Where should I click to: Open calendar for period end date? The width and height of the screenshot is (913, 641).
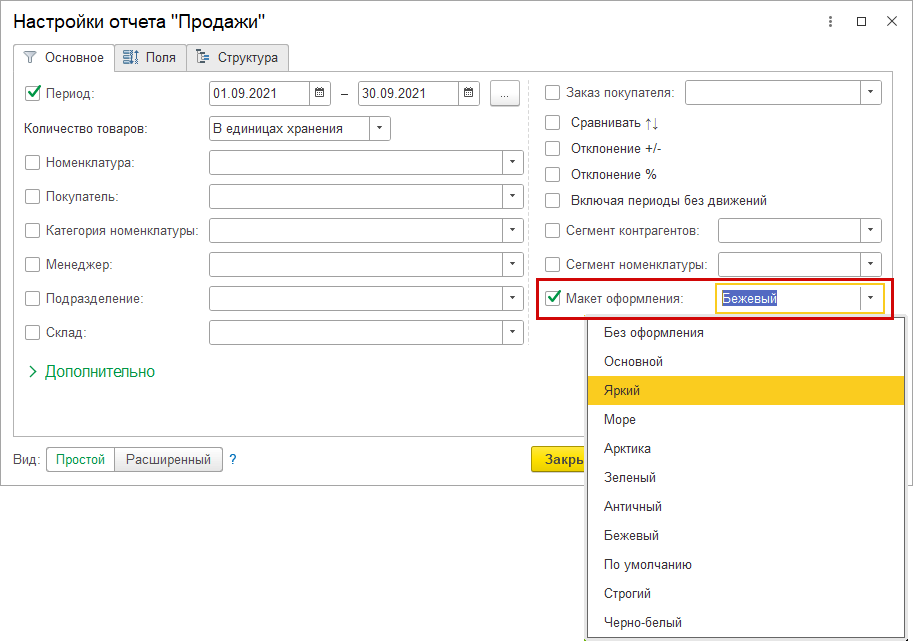tap(470, 93)
